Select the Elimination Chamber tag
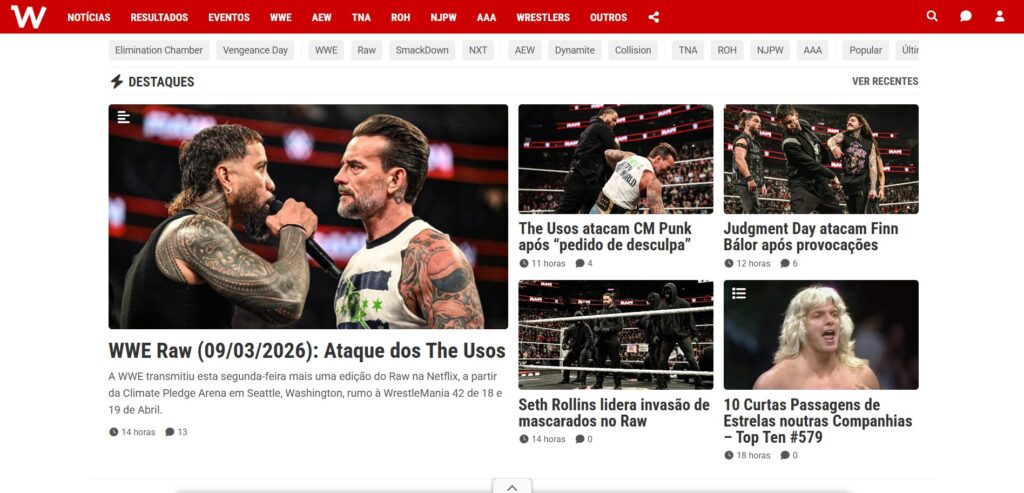Screen dimensions: 1024x493 pos(159,50)
